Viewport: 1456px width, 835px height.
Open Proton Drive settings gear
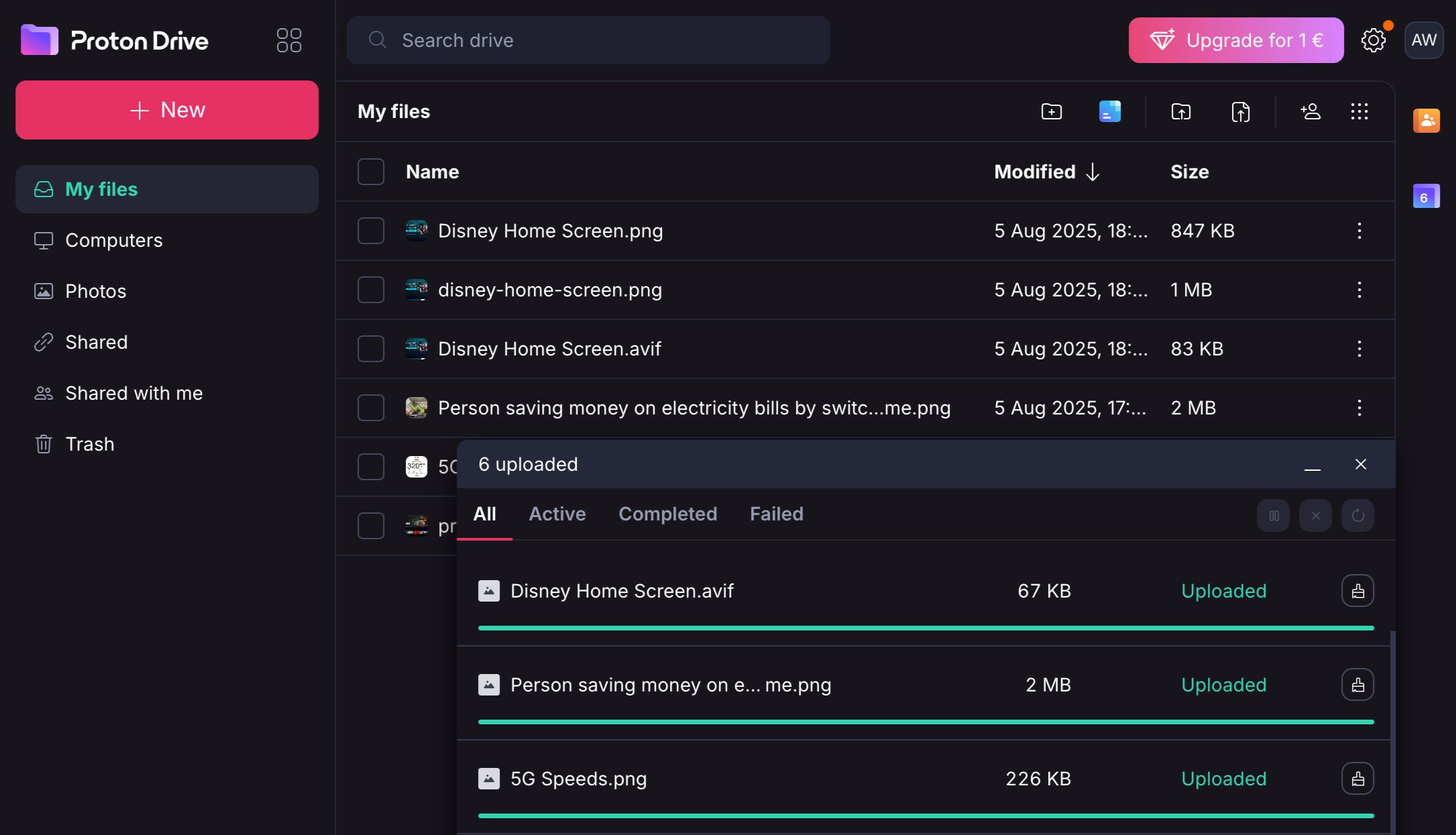click(1373, 40)
